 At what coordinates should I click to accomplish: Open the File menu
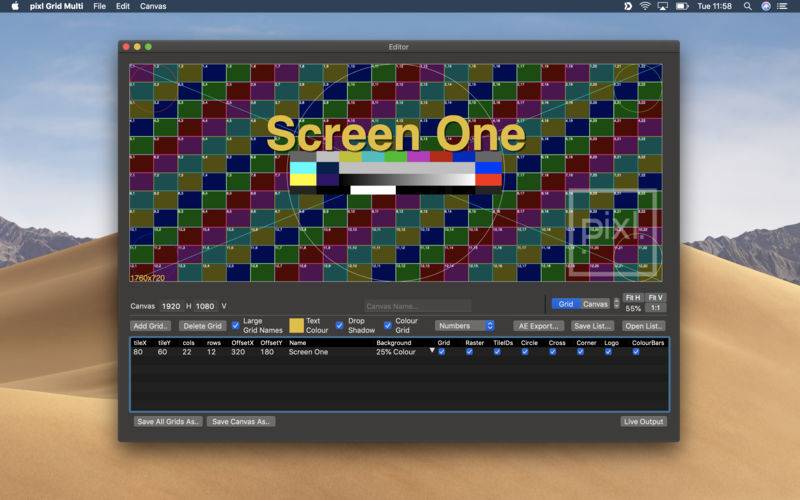pos(99,6)
